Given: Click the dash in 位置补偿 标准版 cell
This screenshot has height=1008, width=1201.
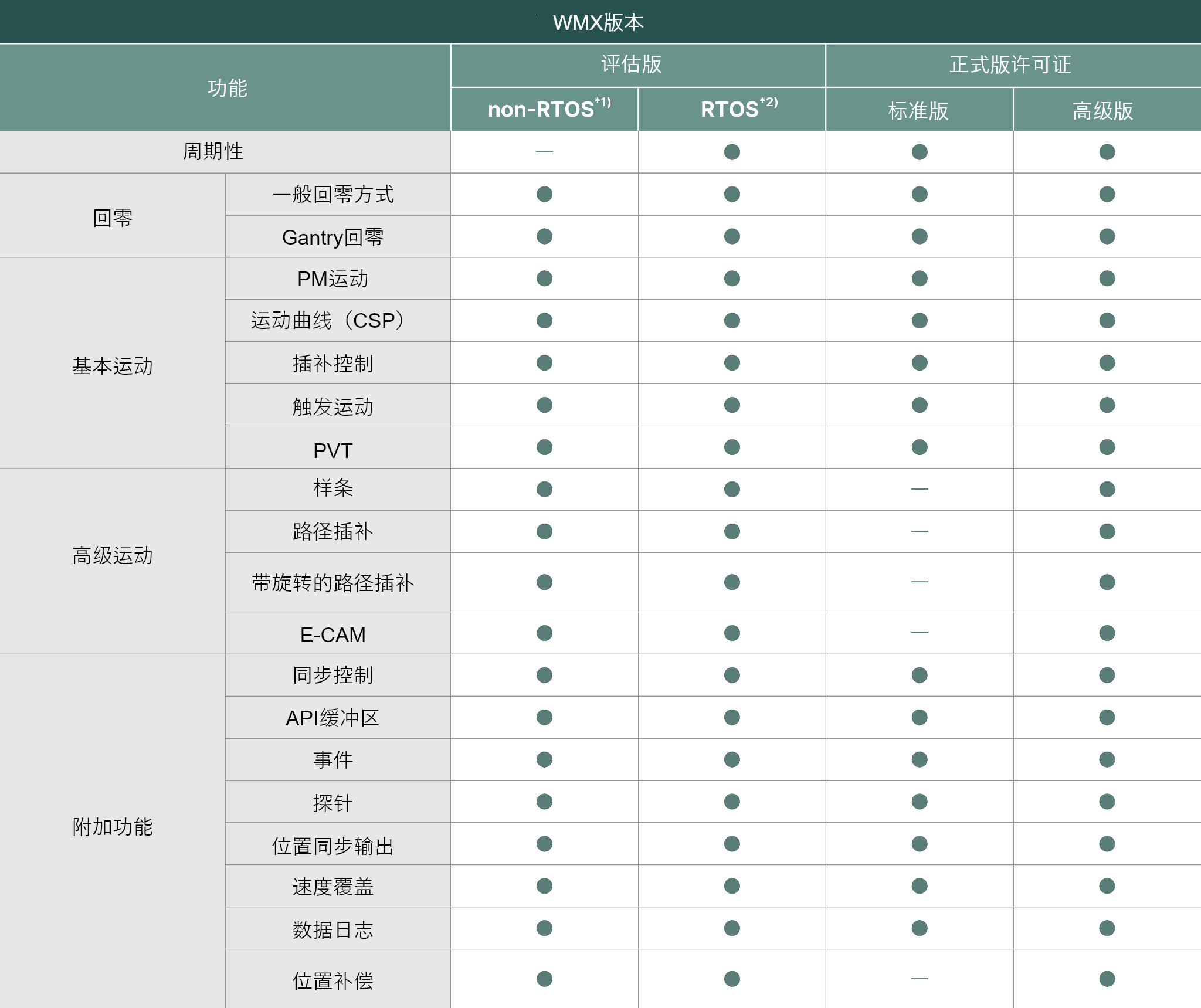Looking at the screenshot, I should pos(920,979).
